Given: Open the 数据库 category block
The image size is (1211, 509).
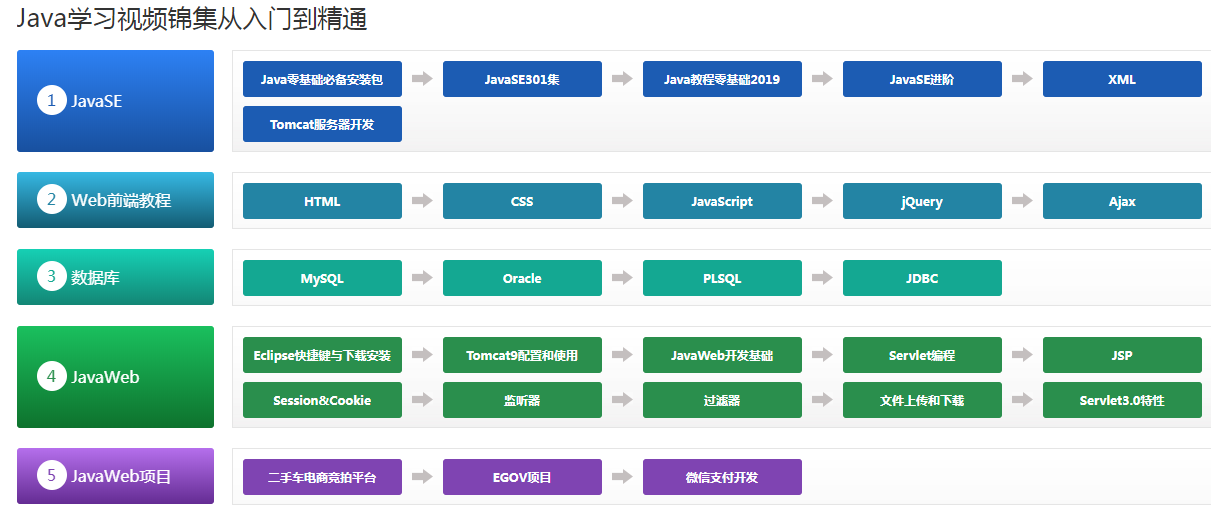Looking at the screenshot, I should click(x=115, y=277).
